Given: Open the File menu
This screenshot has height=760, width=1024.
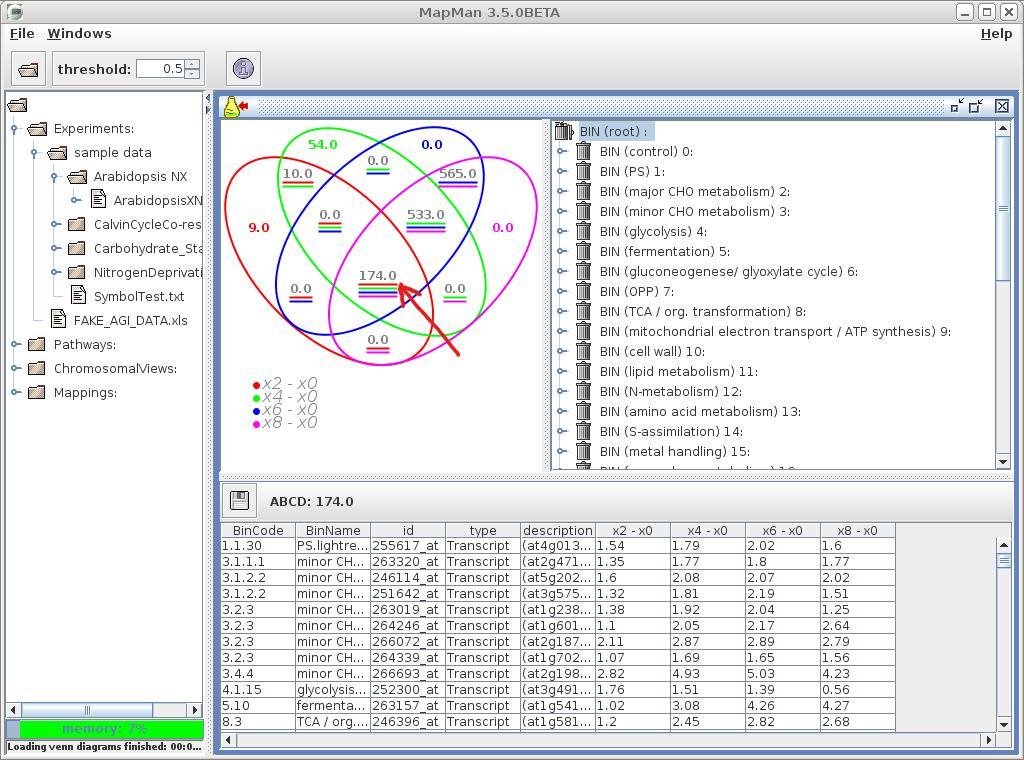Looking at the screenshot, I should click(x=22, y=33).
